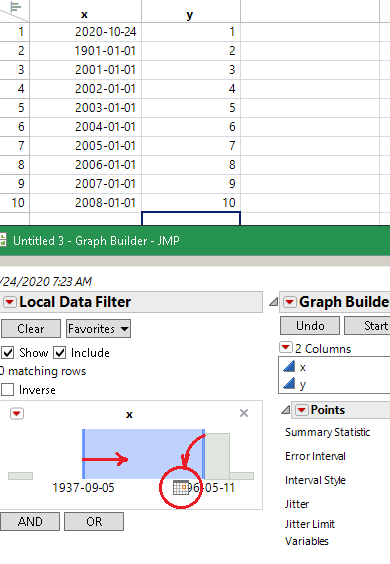Click the data table corner columns icon

[x=15, y=7]
